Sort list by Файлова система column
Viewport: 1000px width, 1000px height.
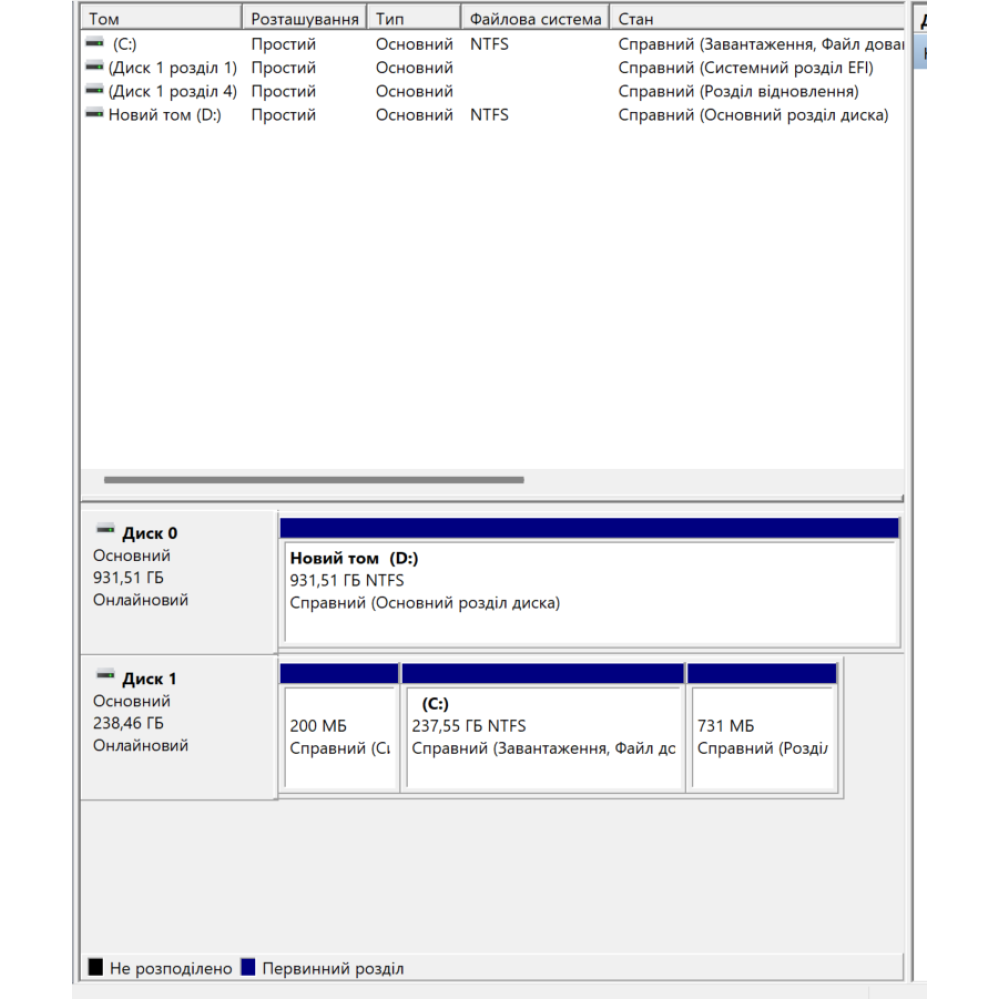pyautogui.click(x=535, y=19)
